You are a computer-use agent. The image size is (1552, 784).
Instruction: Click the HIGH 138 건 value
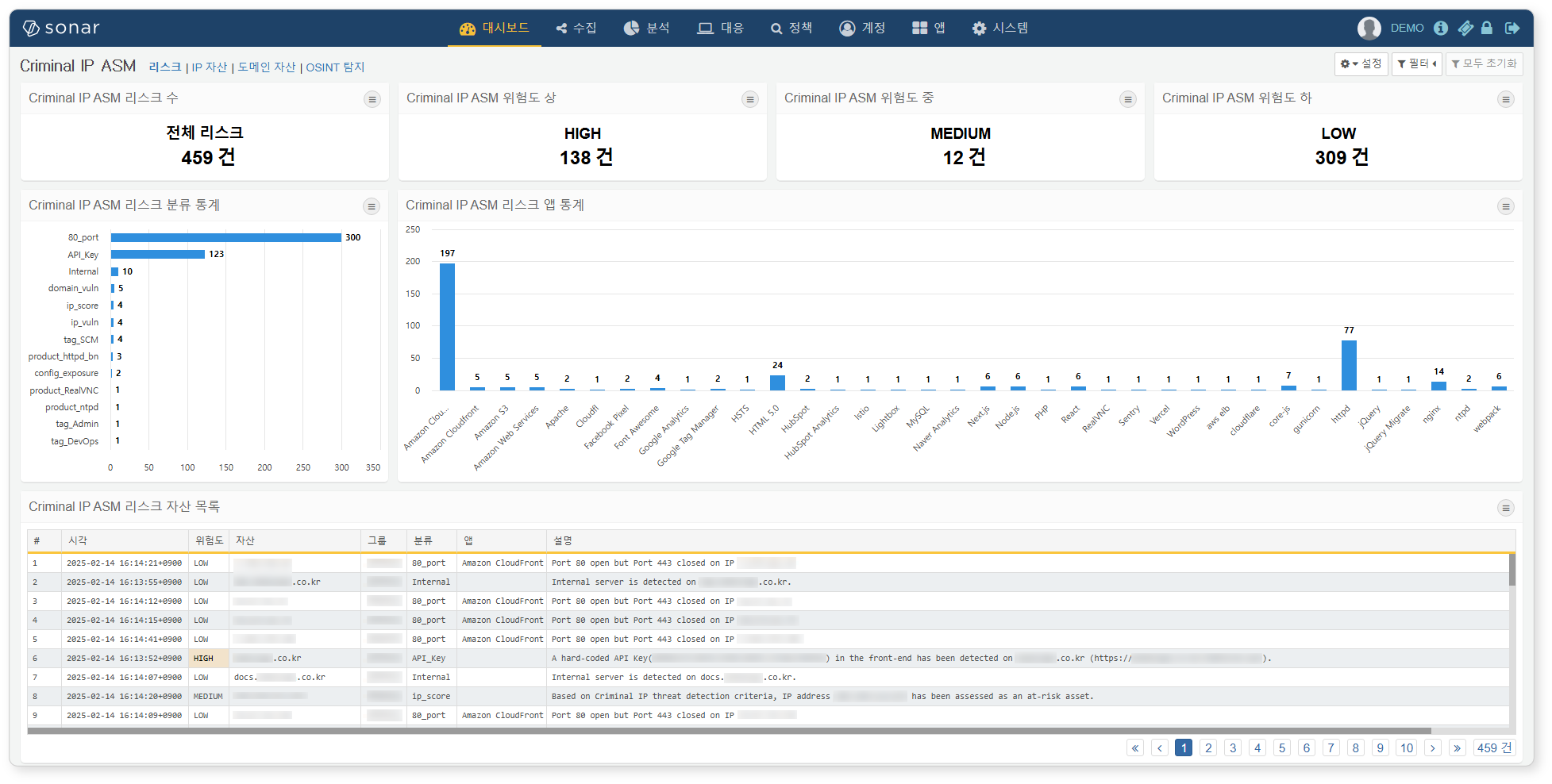tap(586, 157)
